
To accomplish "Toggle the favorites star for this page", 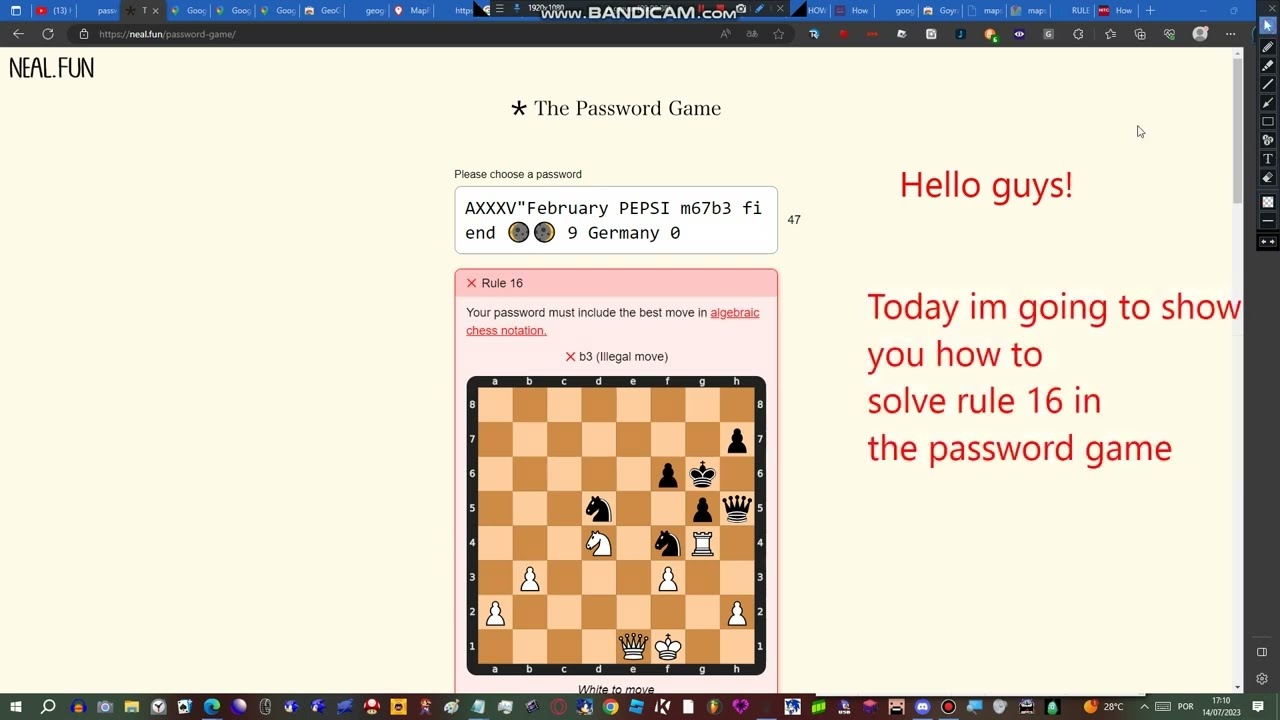I will 778,33.
